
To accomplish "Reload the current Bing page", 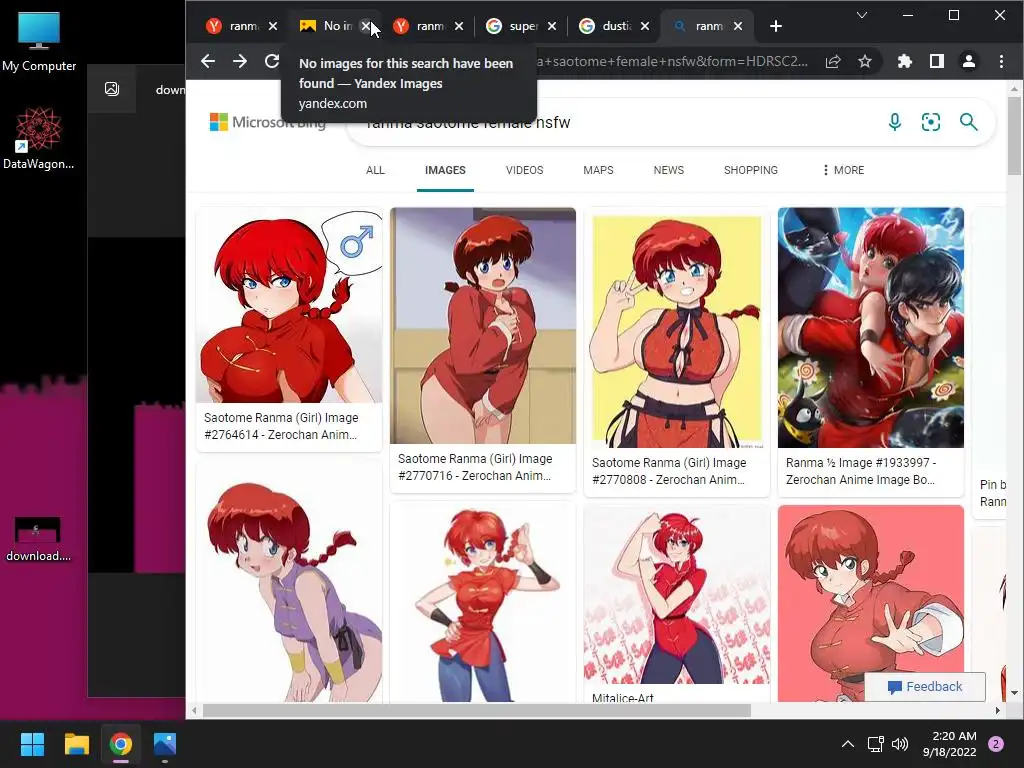I will pyautogui.click(x=272, y=61).
